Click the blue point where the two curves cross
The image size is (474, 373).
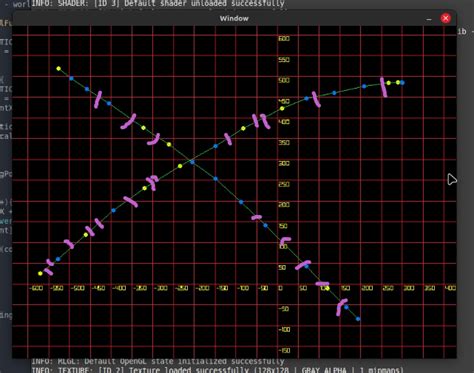[192, 162]
